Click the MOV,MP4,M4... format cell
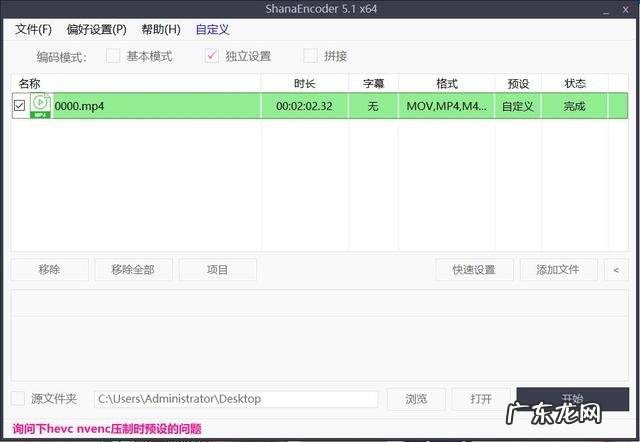The width and height of the screenshot is (640, 442). click(447, 106)
